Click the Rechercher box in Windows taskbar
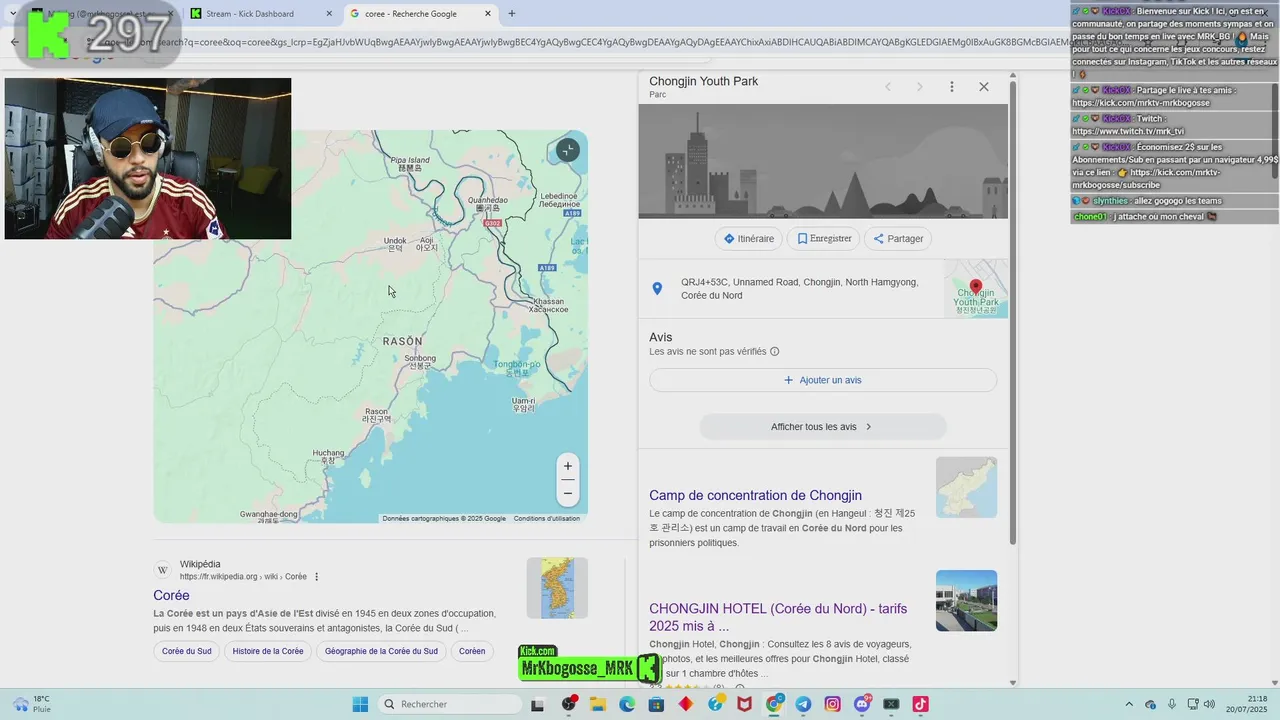The image size is (1280, 720). coord(450,704)
